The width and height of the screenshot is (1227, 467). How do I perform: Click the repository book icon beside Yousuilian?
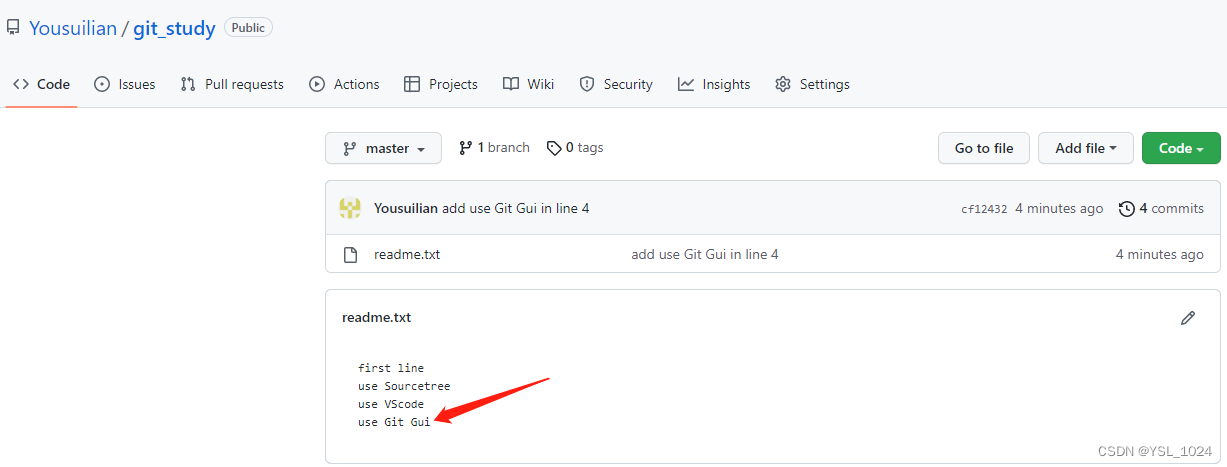(x=13, y=28)
